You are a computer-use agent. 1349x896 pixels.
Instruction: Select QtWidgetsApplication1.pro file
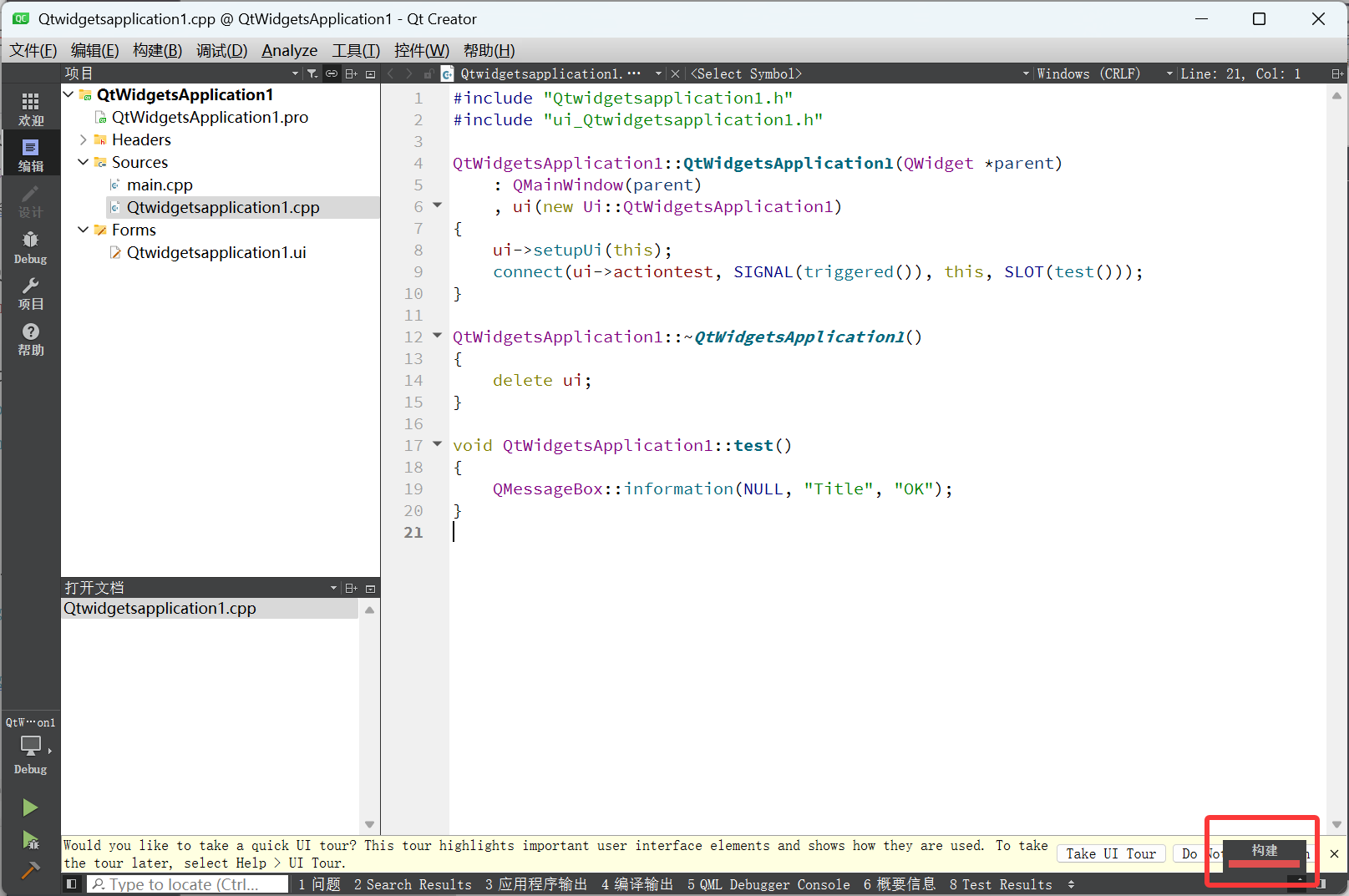coord(210,117)
